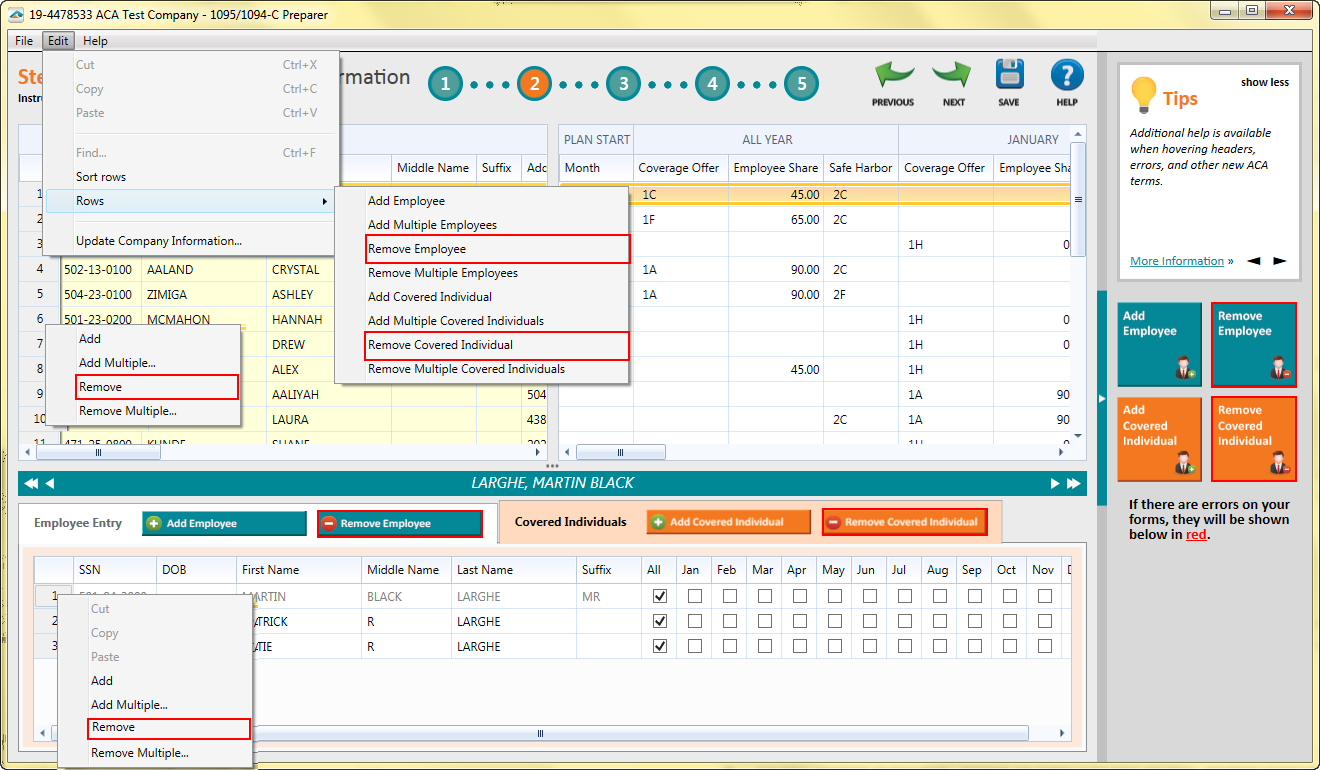Click the green Previous arrow icon
The image size is (1320, 770).
pos(893,77)
